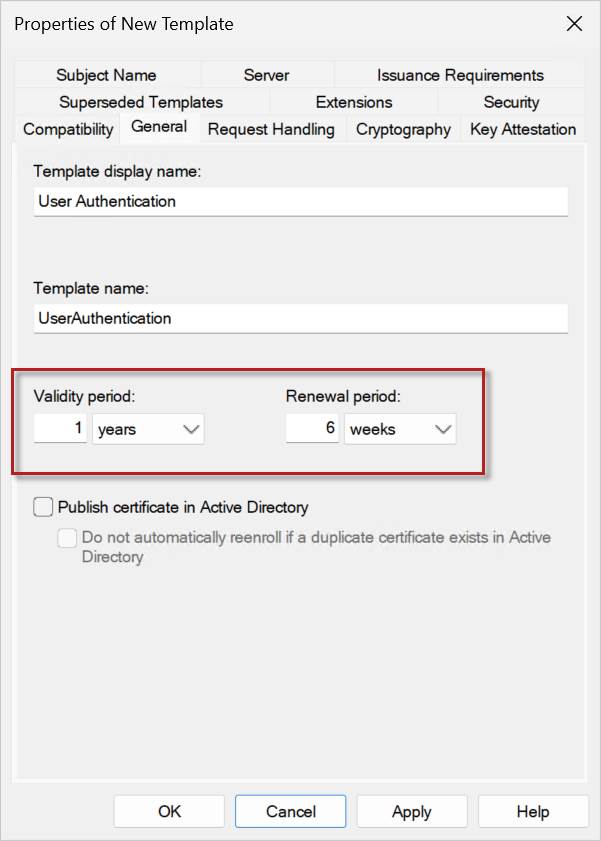Switch to the Compatibility tab
The height and width of the screenshot is (841, 601).
[67, 129]
